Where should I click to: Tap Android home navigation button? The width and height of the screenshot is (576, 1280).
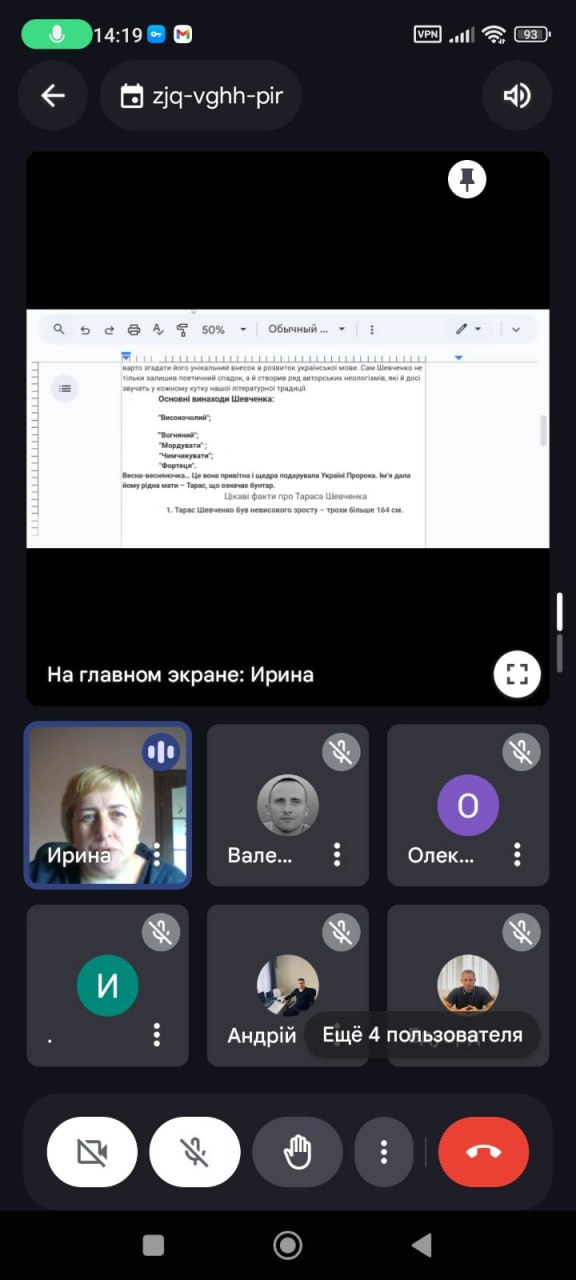coord(288,1244)
